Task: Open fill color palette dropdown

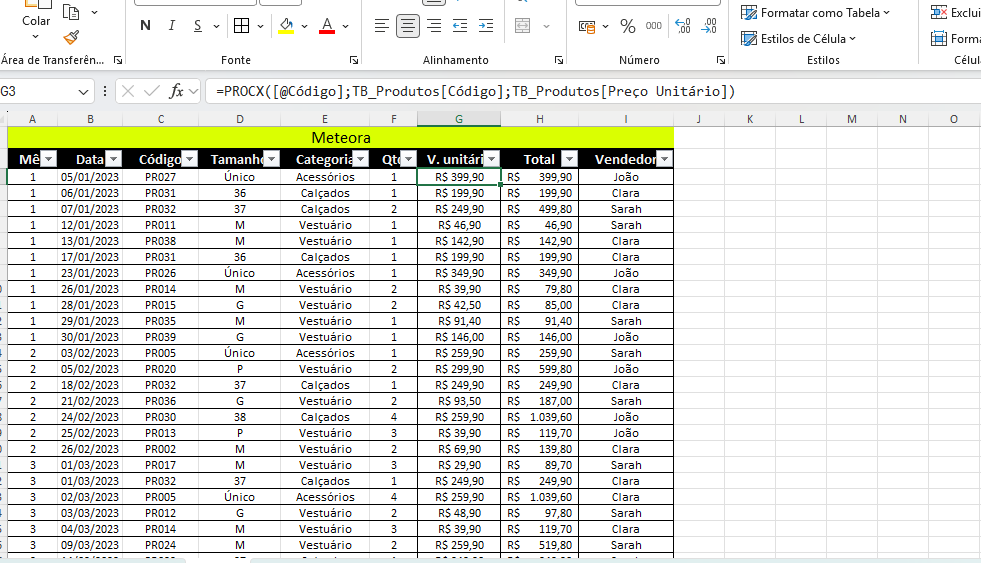Action: click(x=305, y=26)
